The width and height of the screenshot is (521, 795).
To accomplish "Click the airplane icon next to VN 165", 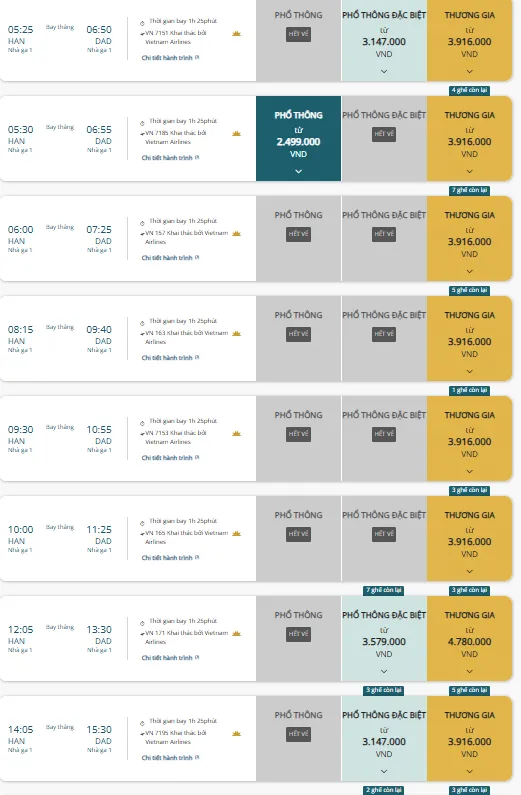I will 142,533.
